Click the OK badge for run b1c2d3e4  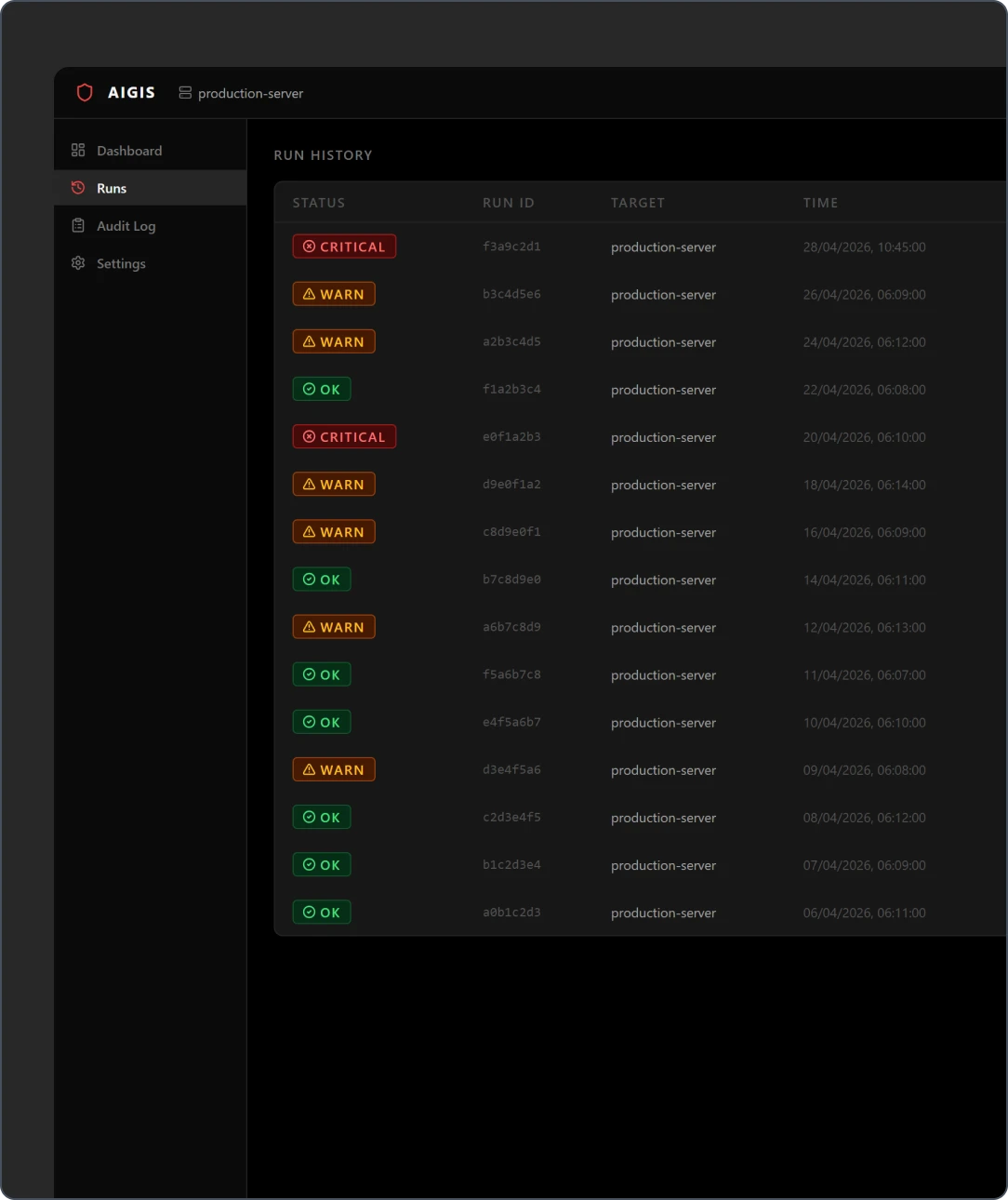click(x=322, y=864)
